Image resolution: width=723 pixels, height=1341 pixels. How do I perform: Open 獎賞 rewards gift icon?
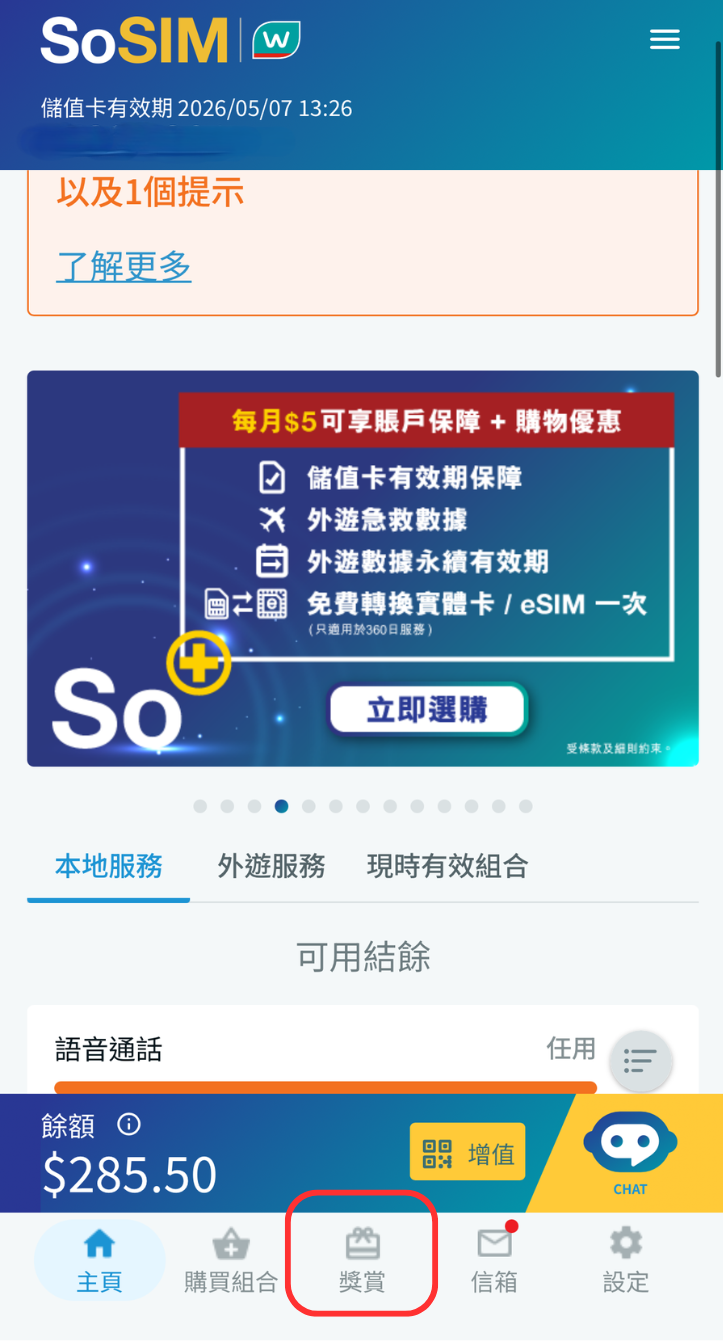pyautogui.click(x=362, y=1260)
